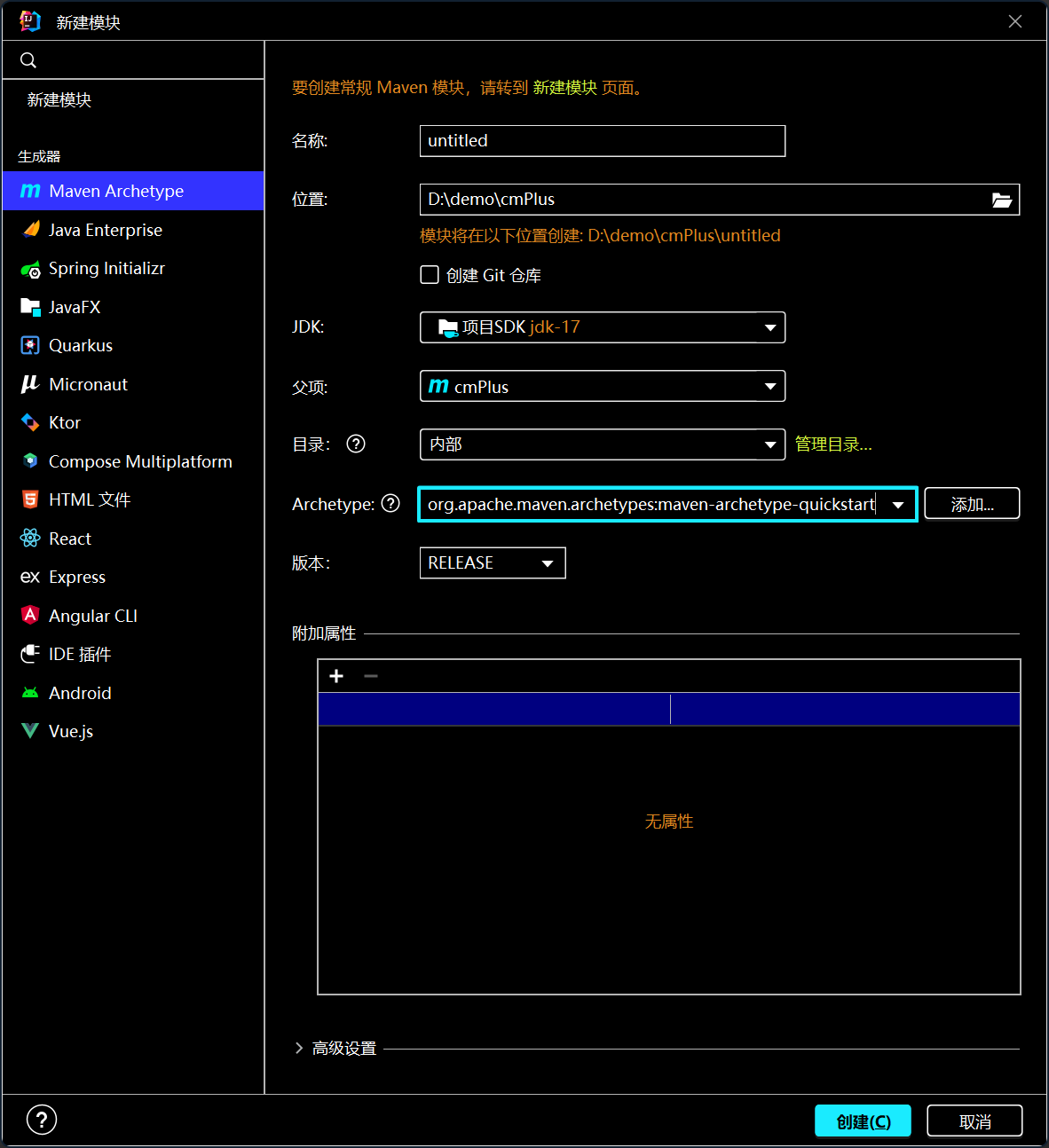The height and width of the screenshot is (1148, 1049).
Task: Click the IDE 插件 plug icon
Action: 30,654
